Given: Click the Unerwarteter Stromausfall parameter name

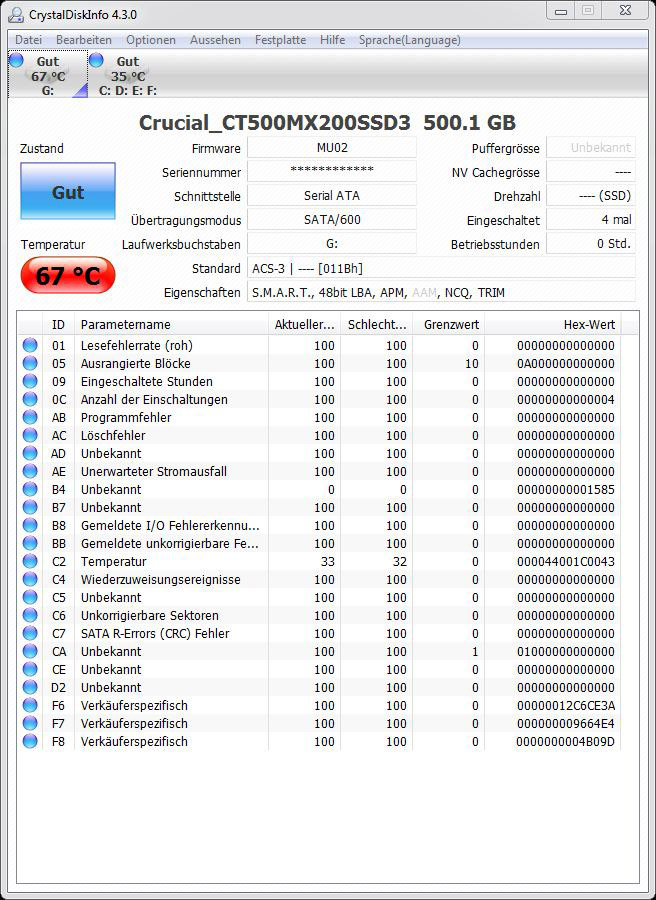Looking at the screenshot, I should coord(154,471).
